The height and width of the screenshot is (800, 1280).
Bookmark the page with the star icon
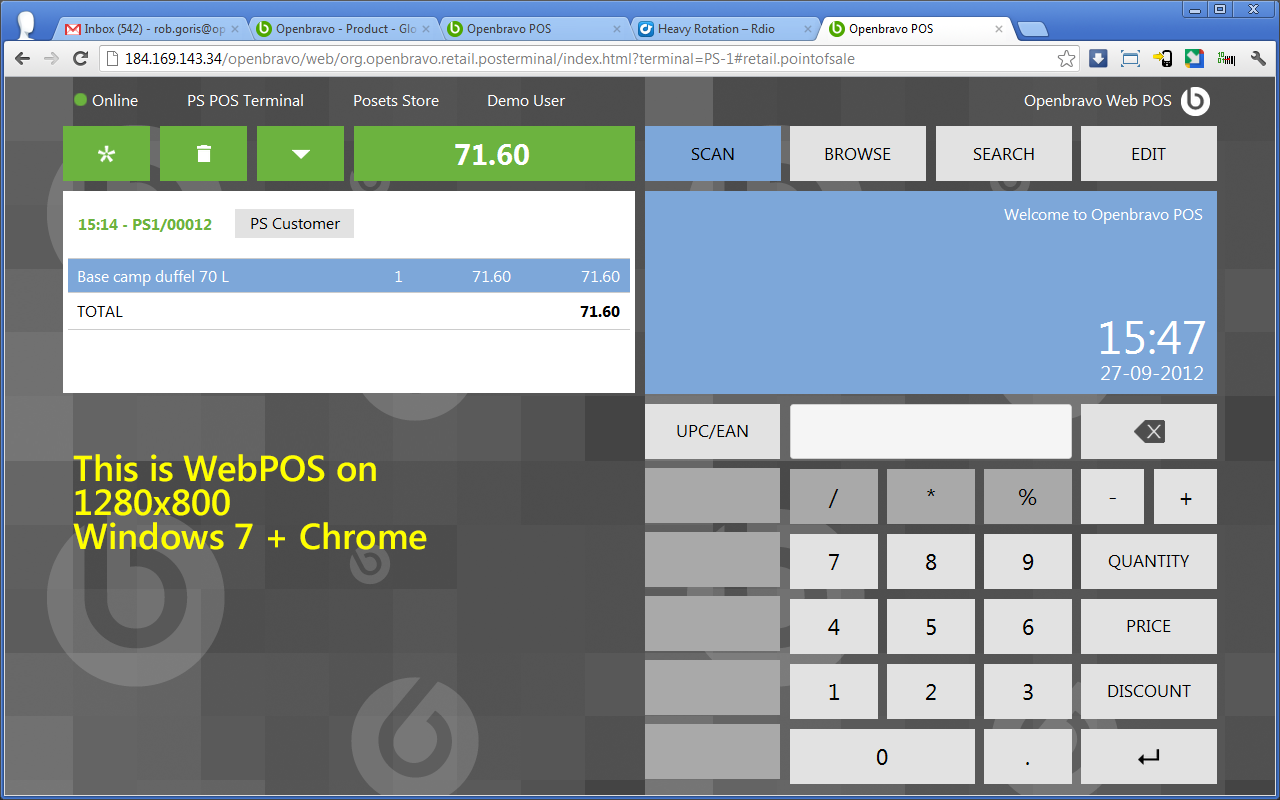(1067, 59)
